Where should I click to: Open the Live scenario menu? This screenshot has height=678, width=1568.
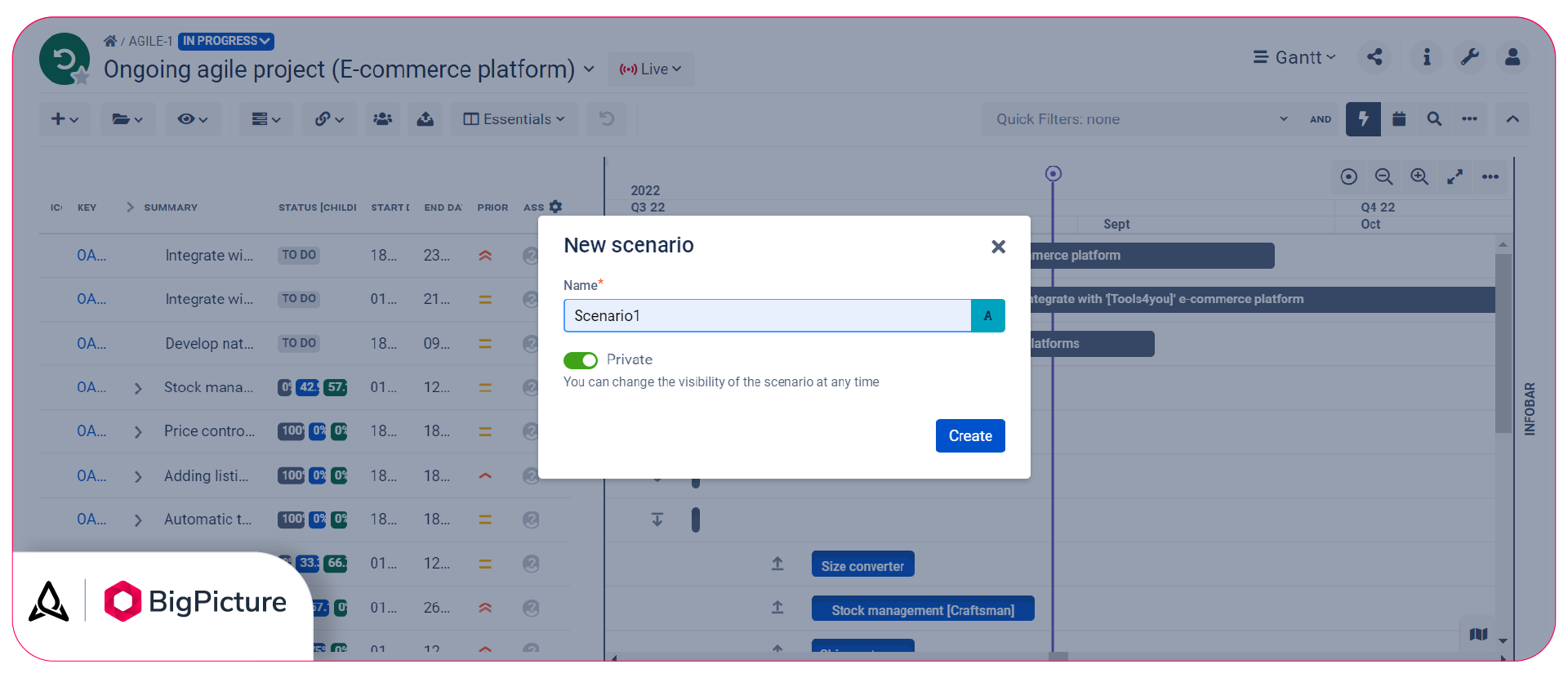(651, 69)
